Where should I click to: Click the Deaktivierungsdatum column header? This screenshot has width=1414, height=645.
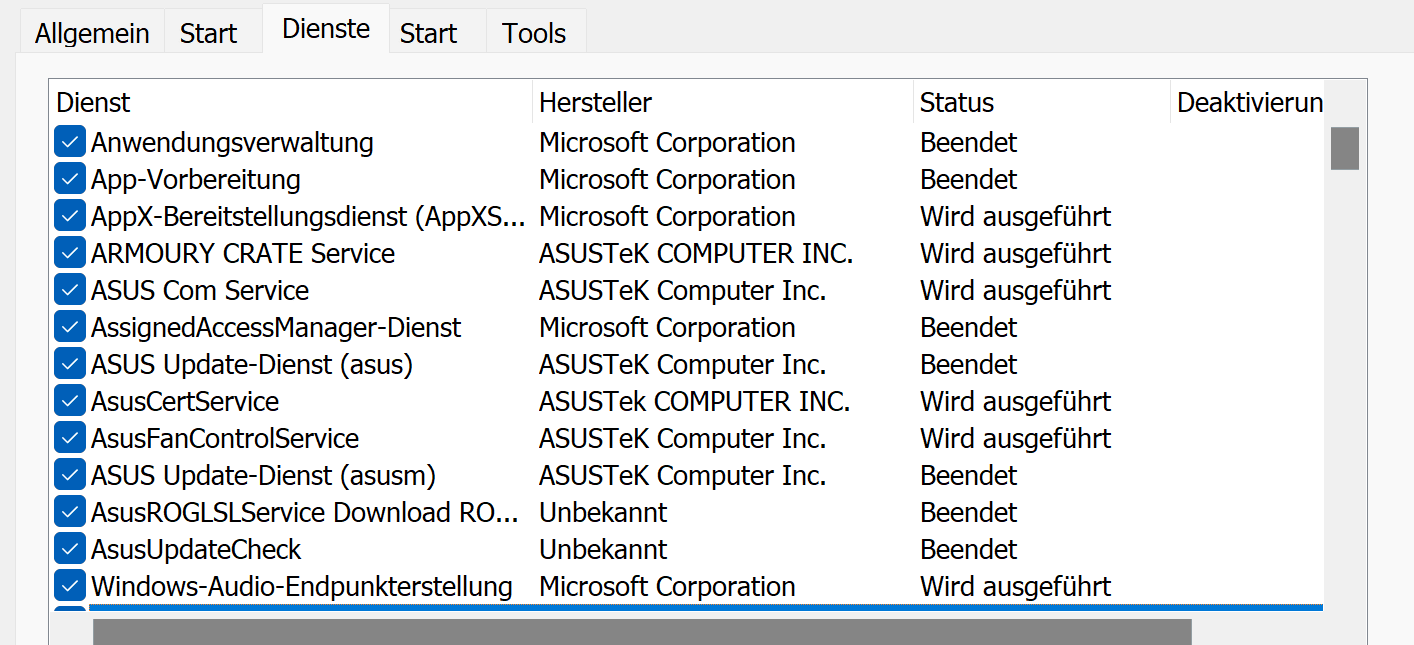1248,102
